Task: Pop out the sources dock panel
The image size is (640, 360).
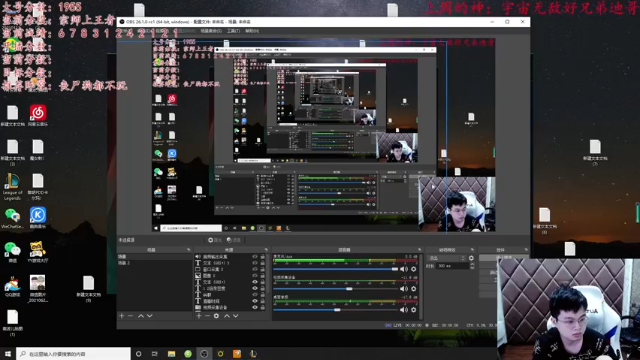Action: coord(266,249)
